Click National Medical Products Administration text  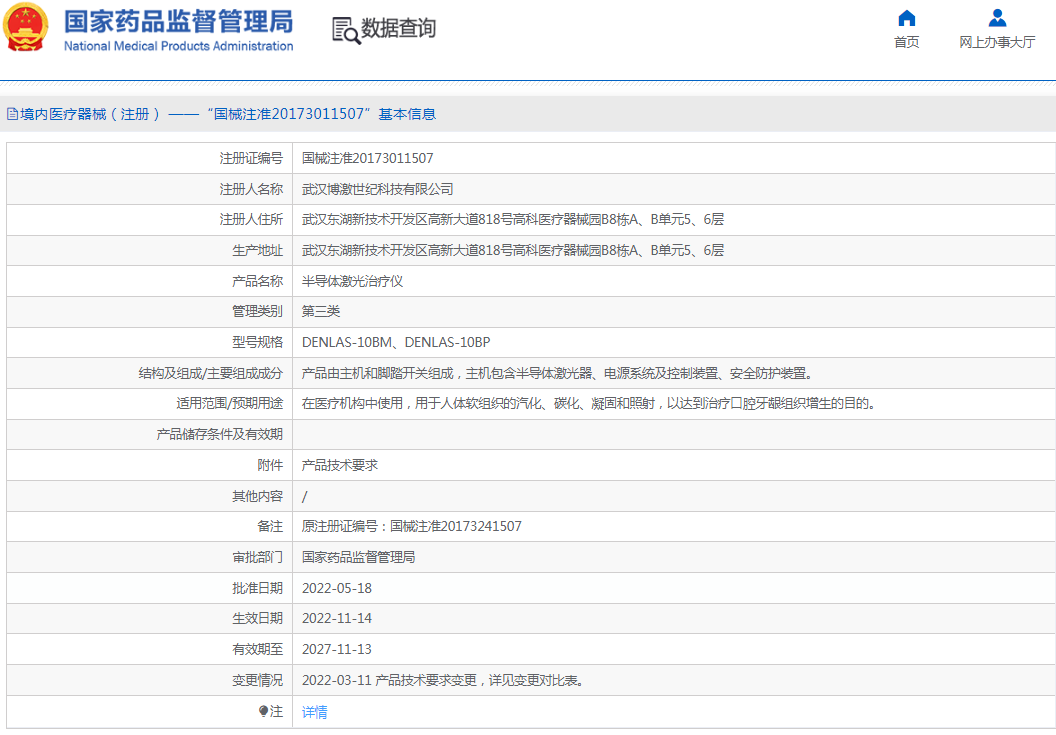178,46
